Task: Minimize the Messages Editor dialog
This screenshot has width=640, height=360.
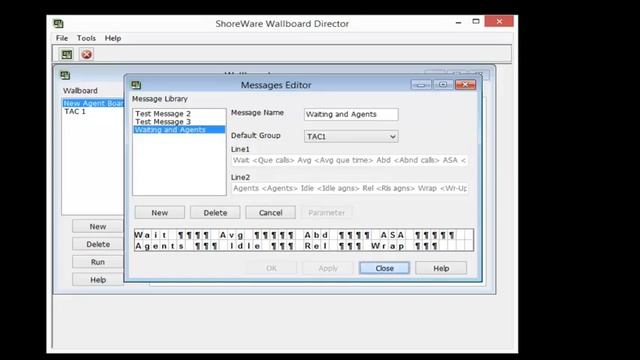Action: pyautogui.click(x=421, y=84)
